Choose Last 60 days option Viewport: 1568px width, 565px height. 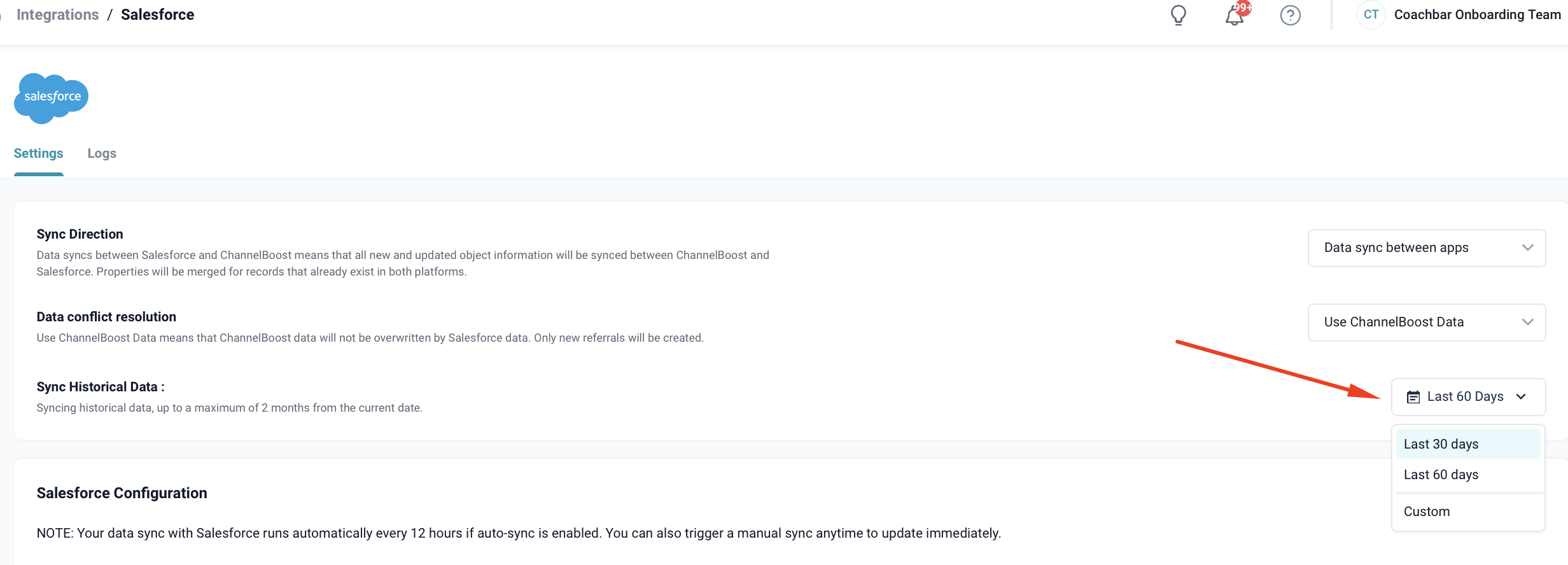pyautogui.click(x=1441, y=475)
